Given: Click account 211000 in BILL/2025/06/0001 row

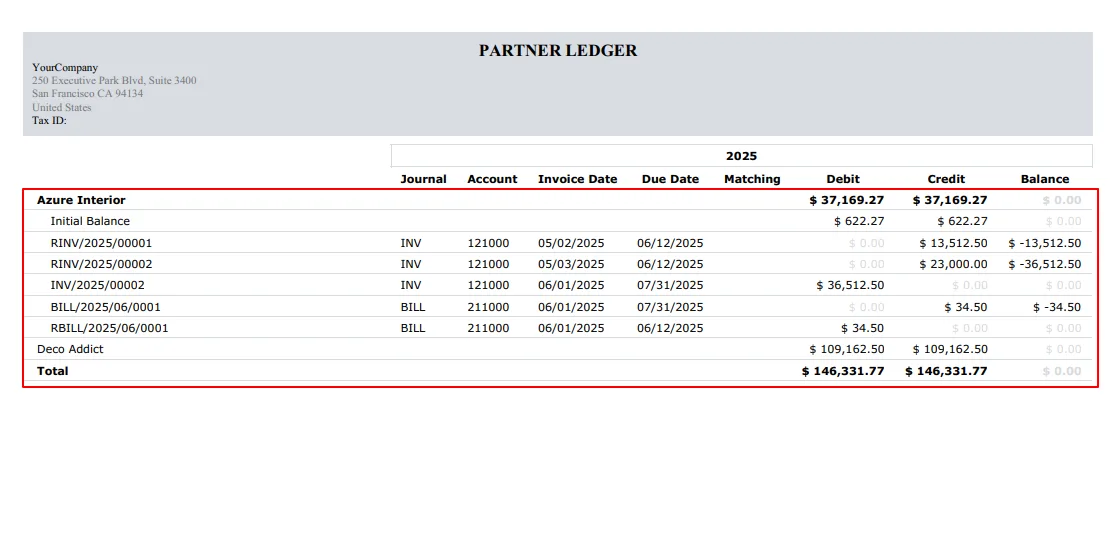Looking at the screenshot, I should pos(488,307).
